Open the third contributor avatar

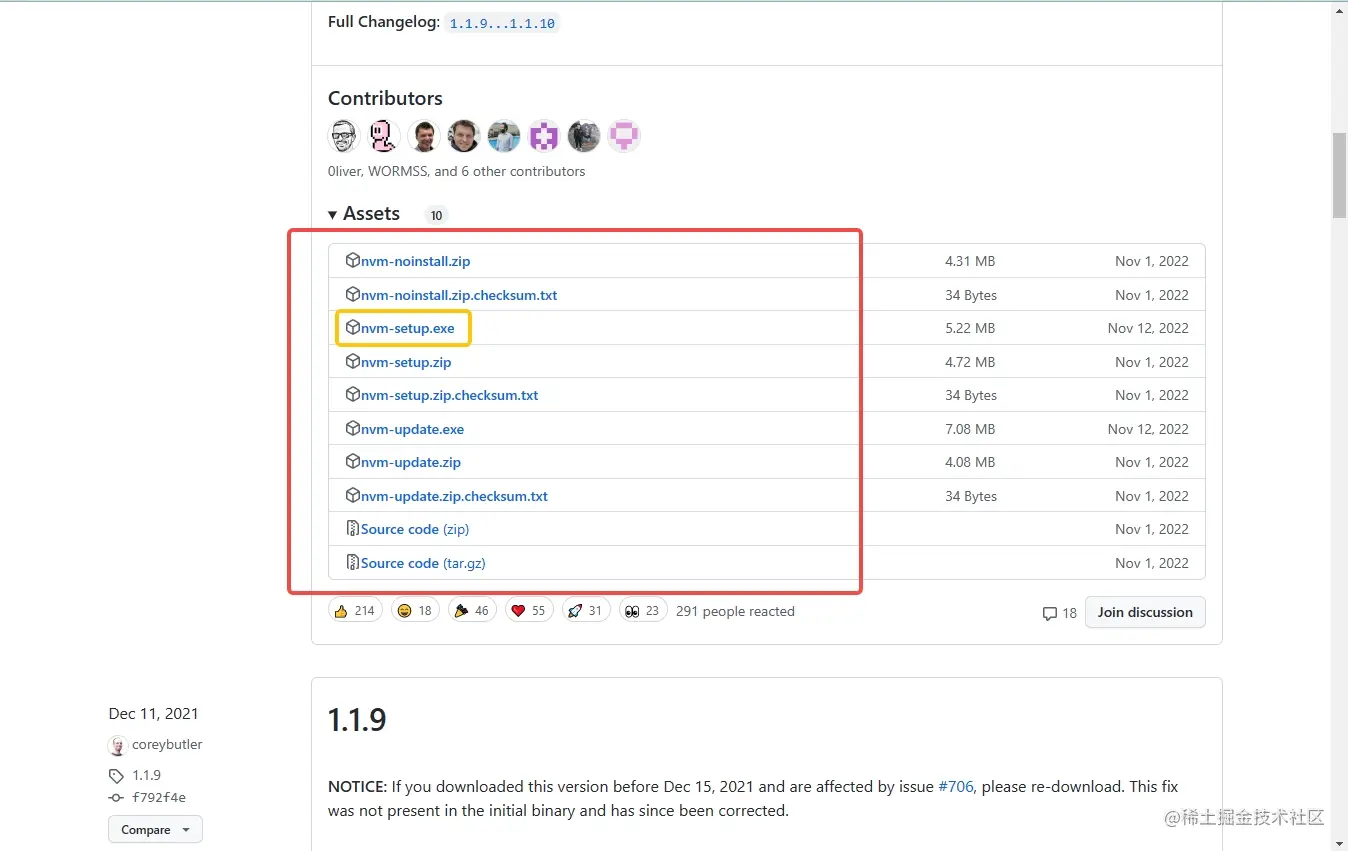[424, 136]
